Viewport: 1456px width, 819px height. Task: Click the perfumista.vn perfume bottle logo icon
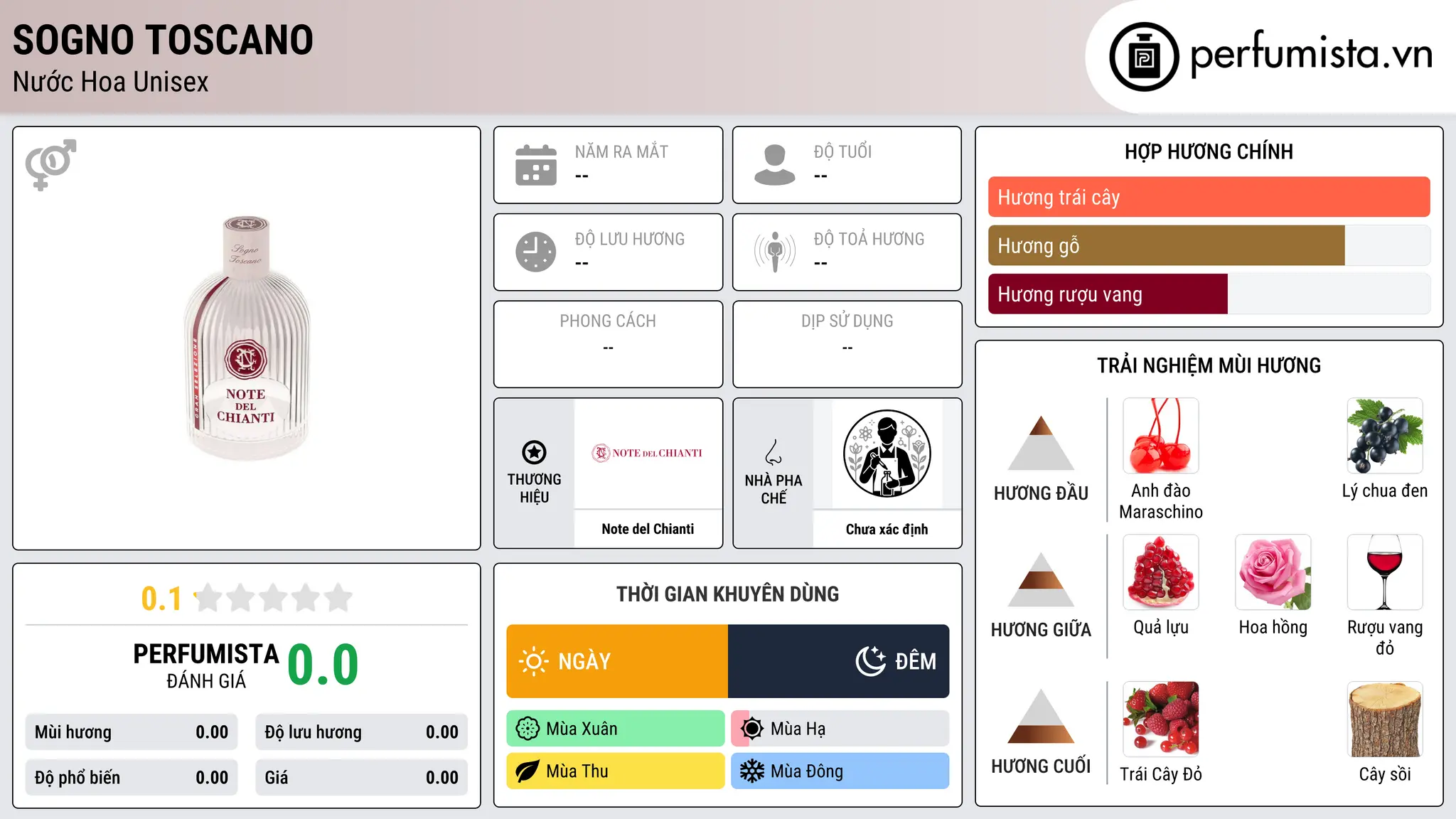1144,57
